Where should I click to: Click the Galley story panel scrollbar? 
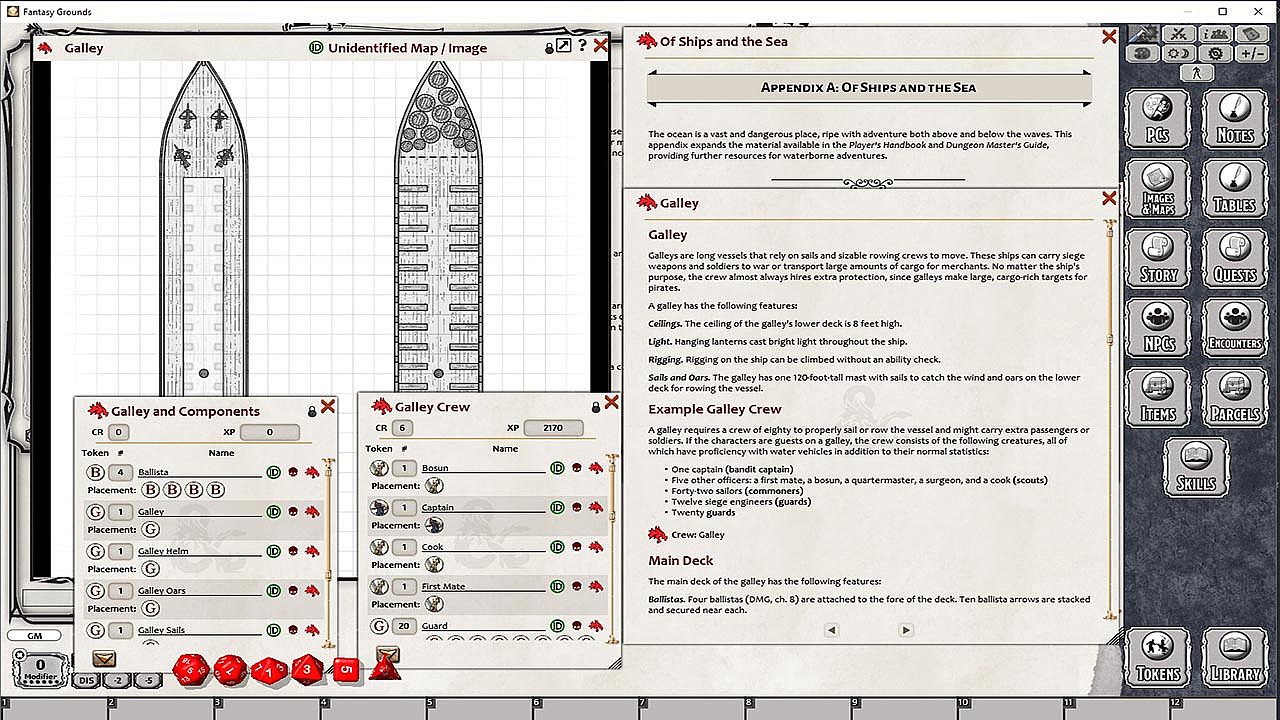[1109, 340]
